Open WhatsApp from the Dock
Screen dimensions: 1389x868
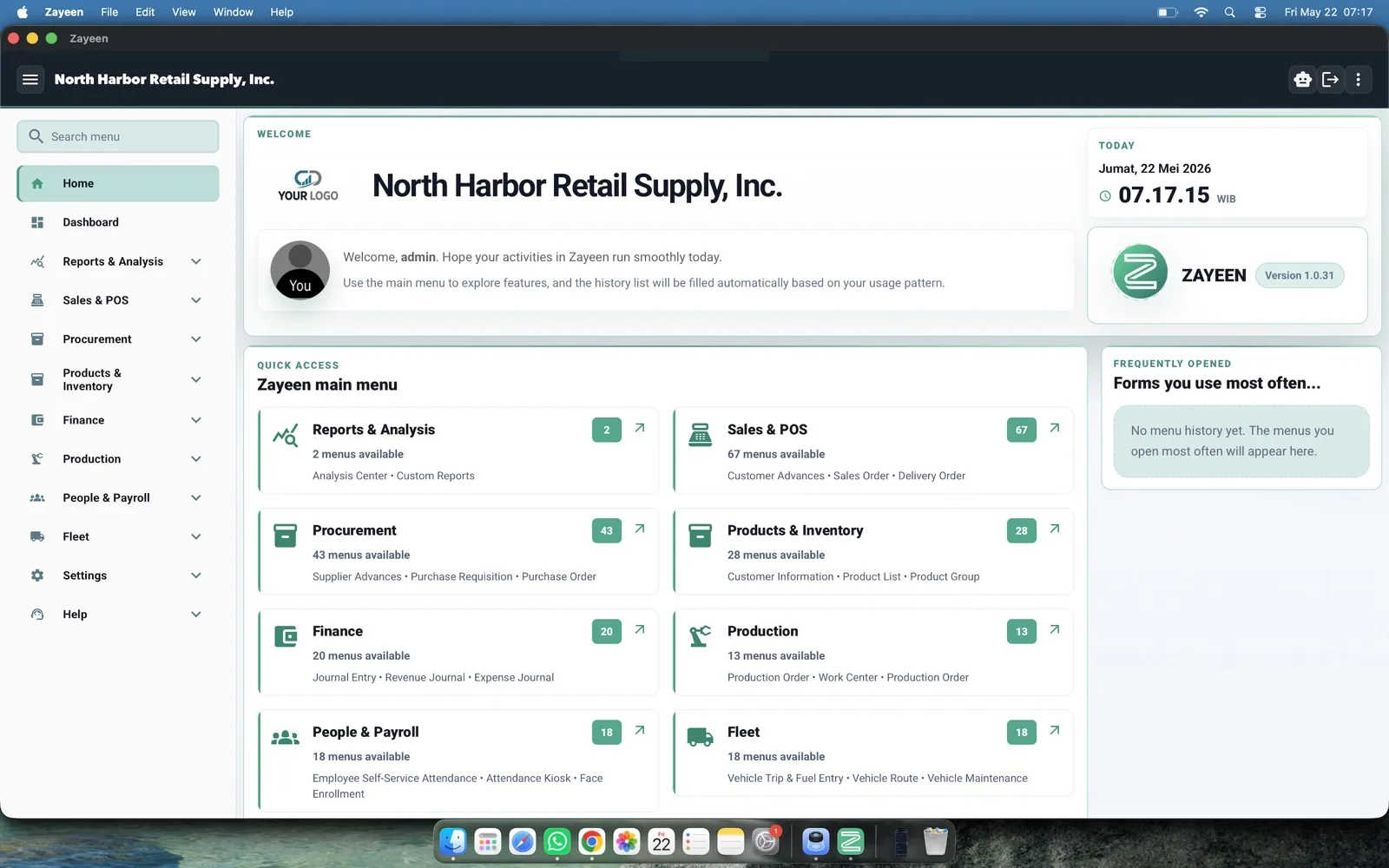[556, 841]
